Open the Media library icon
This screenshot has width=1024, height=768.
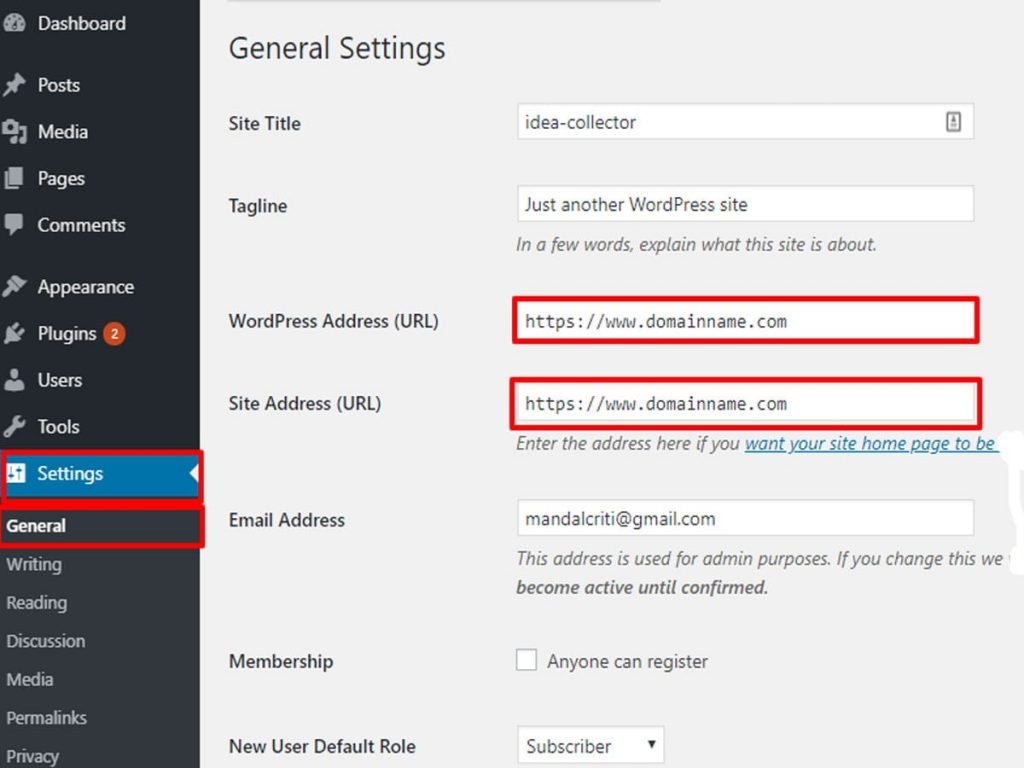(18, 131)
